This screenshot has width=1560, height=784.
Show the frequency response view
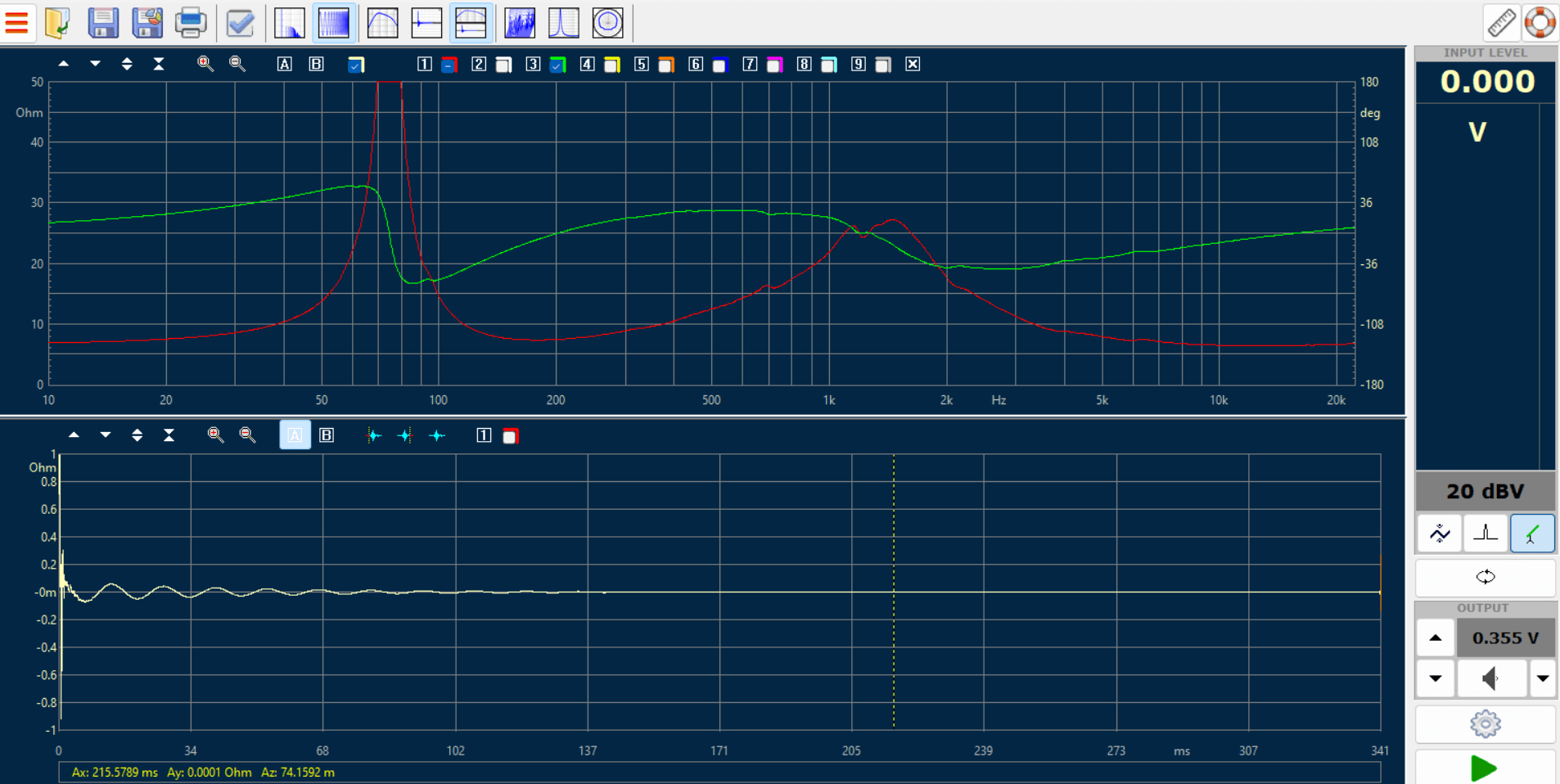click(383, 23)
